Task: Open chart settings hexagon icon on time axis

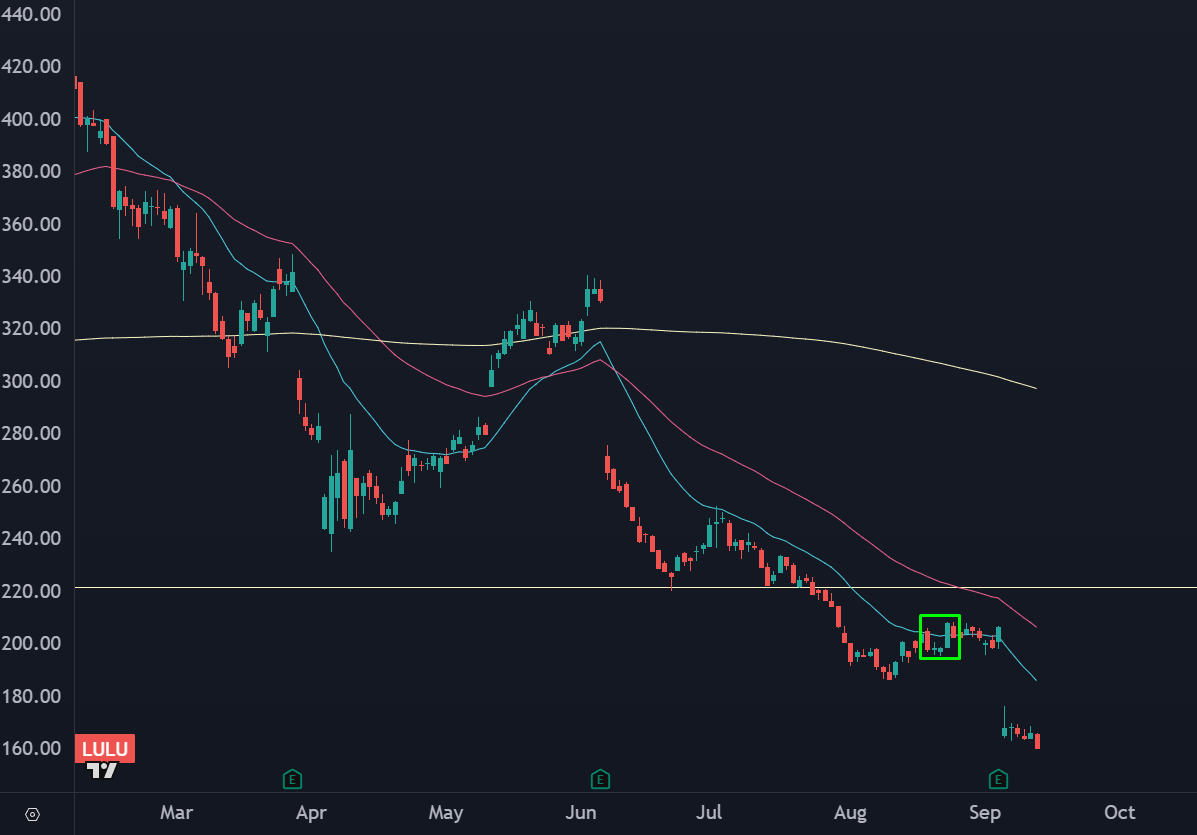Action: 32,814
